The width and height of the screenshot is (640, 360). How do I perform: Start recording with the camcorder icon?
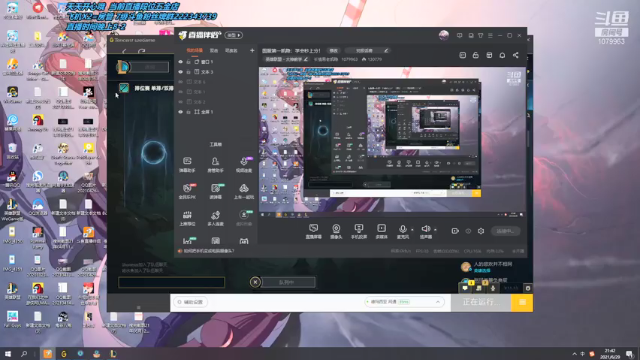click(x=455, y=231)
